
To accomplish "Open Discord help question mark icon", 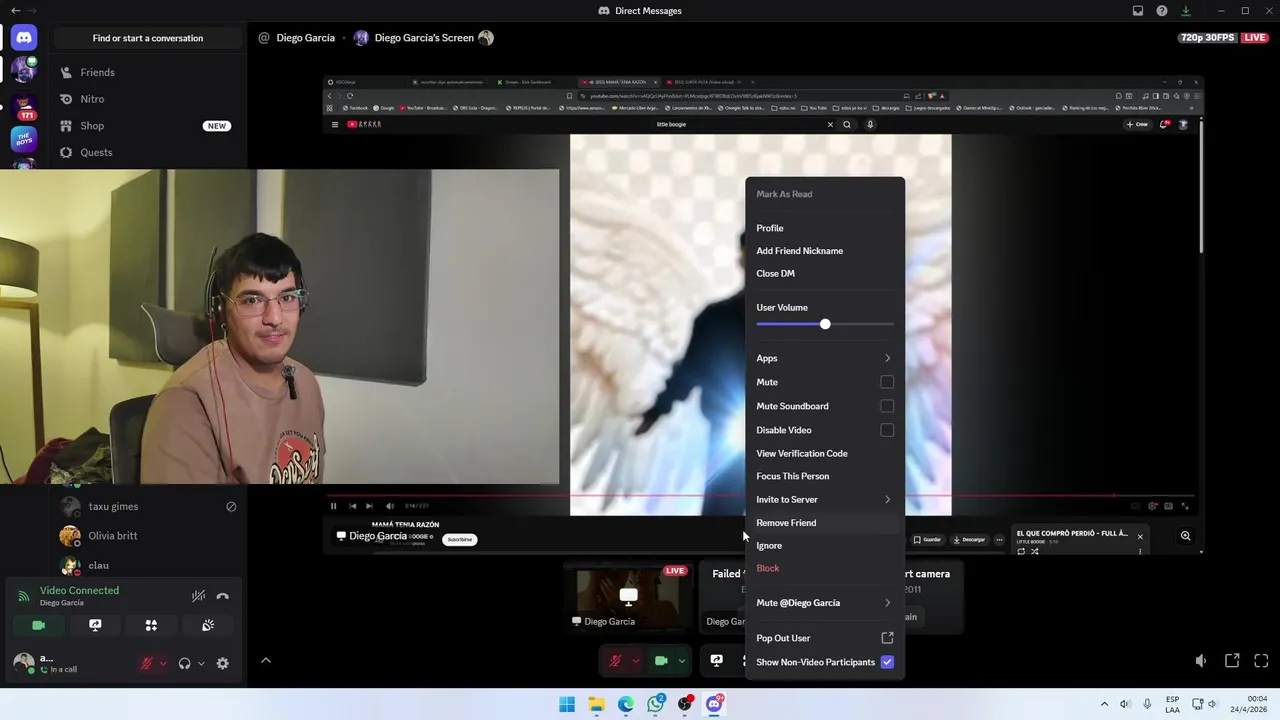I will [1162, 11].
